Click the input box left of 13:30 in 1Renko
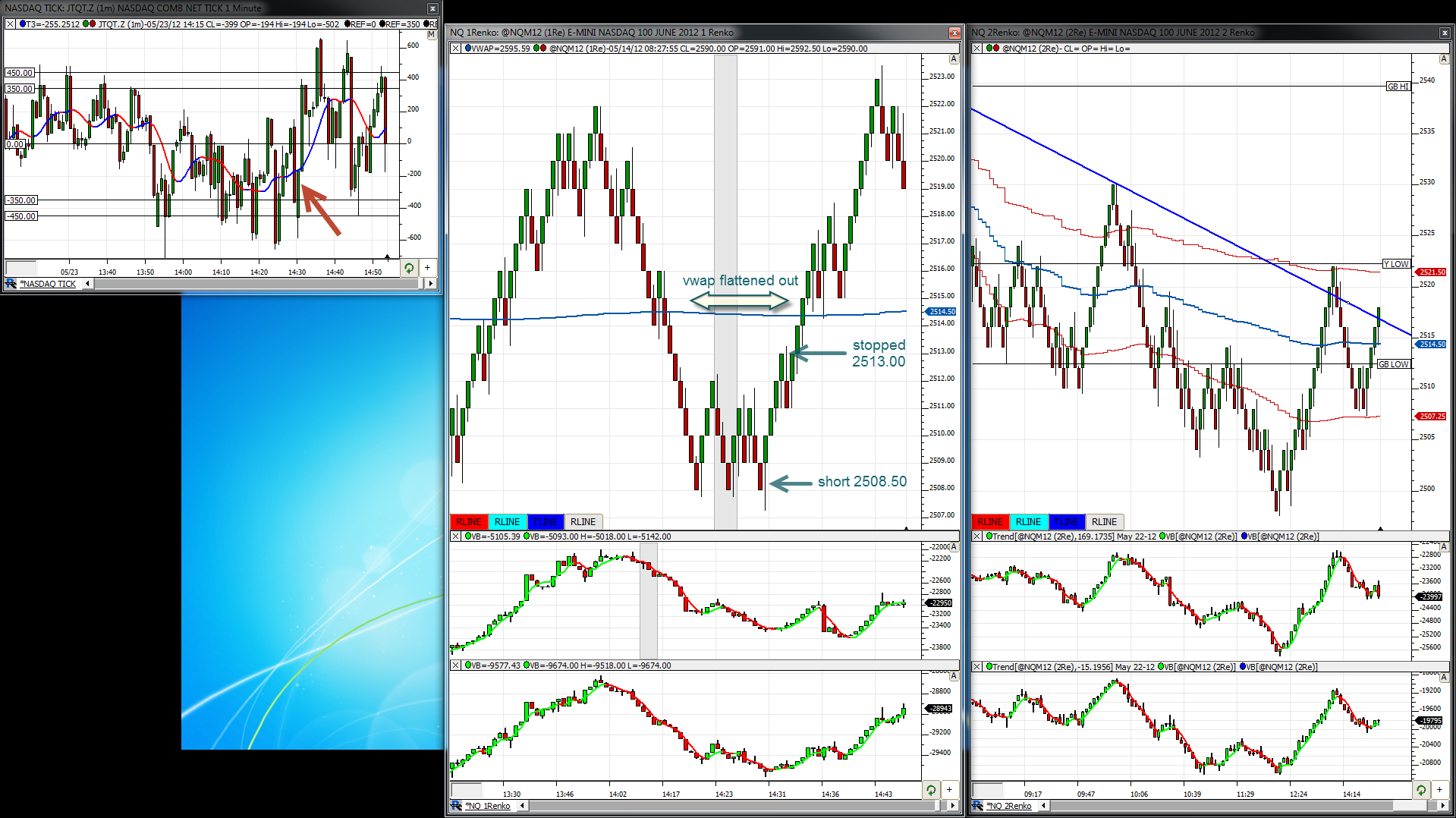1456x818 pixels. tap(467, 790)
